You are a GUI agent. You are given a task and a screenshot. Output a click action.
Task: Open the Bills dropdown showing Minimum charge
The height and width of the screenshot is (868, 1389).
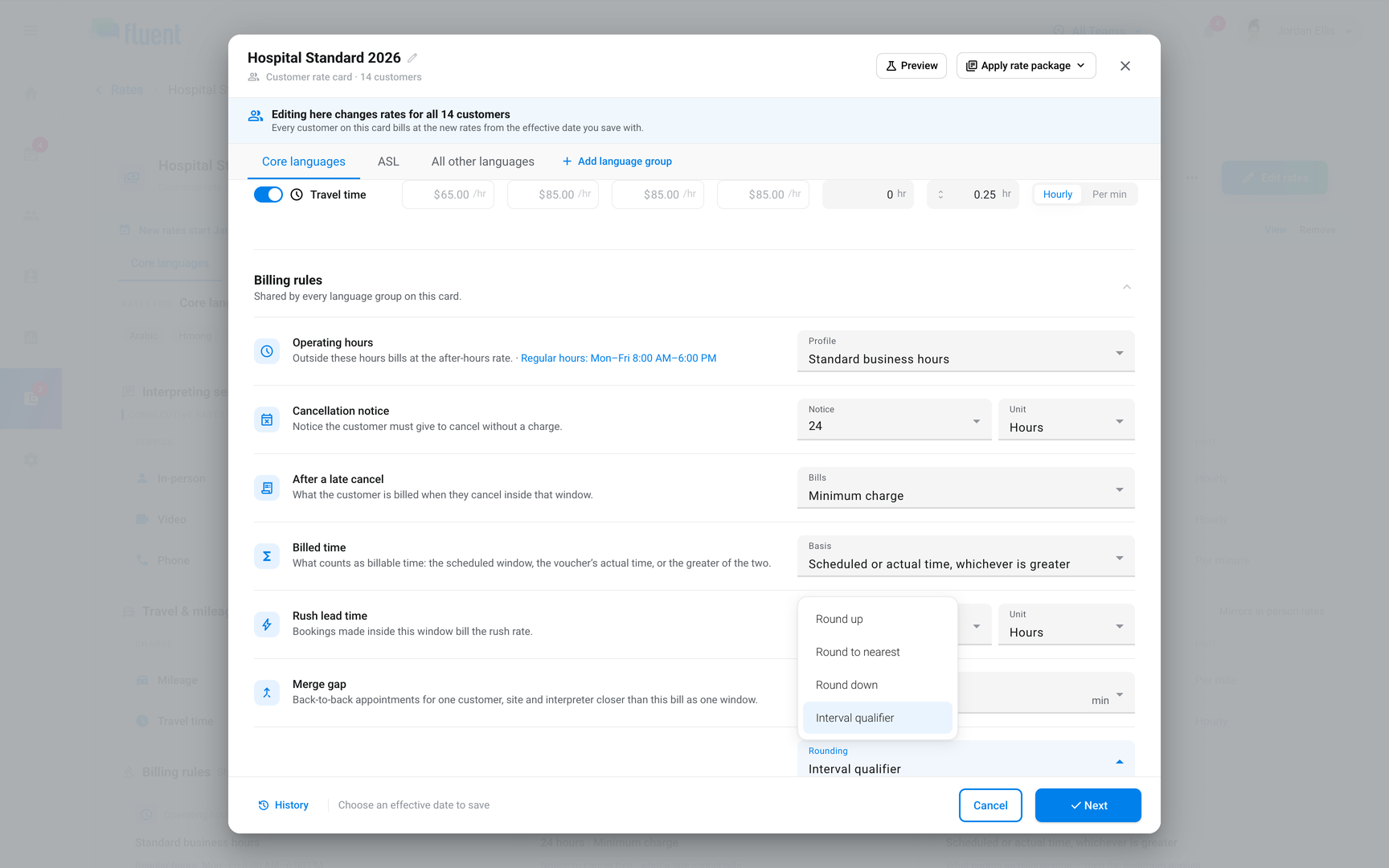pyautogui.click(x=966, y=488)
